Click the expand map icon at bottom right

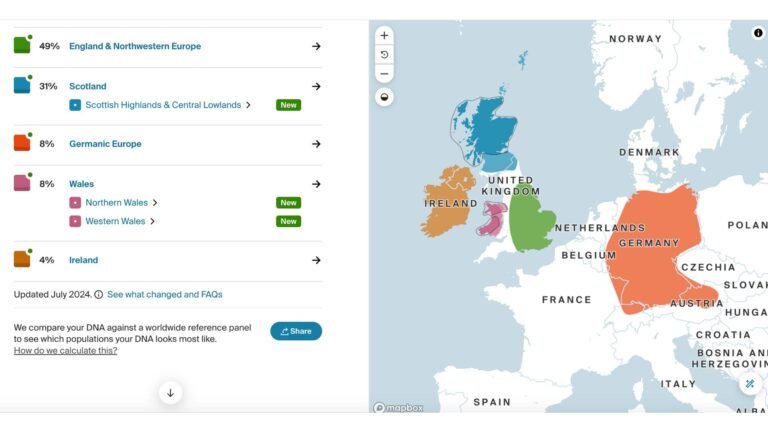click(x=750, y=384)
